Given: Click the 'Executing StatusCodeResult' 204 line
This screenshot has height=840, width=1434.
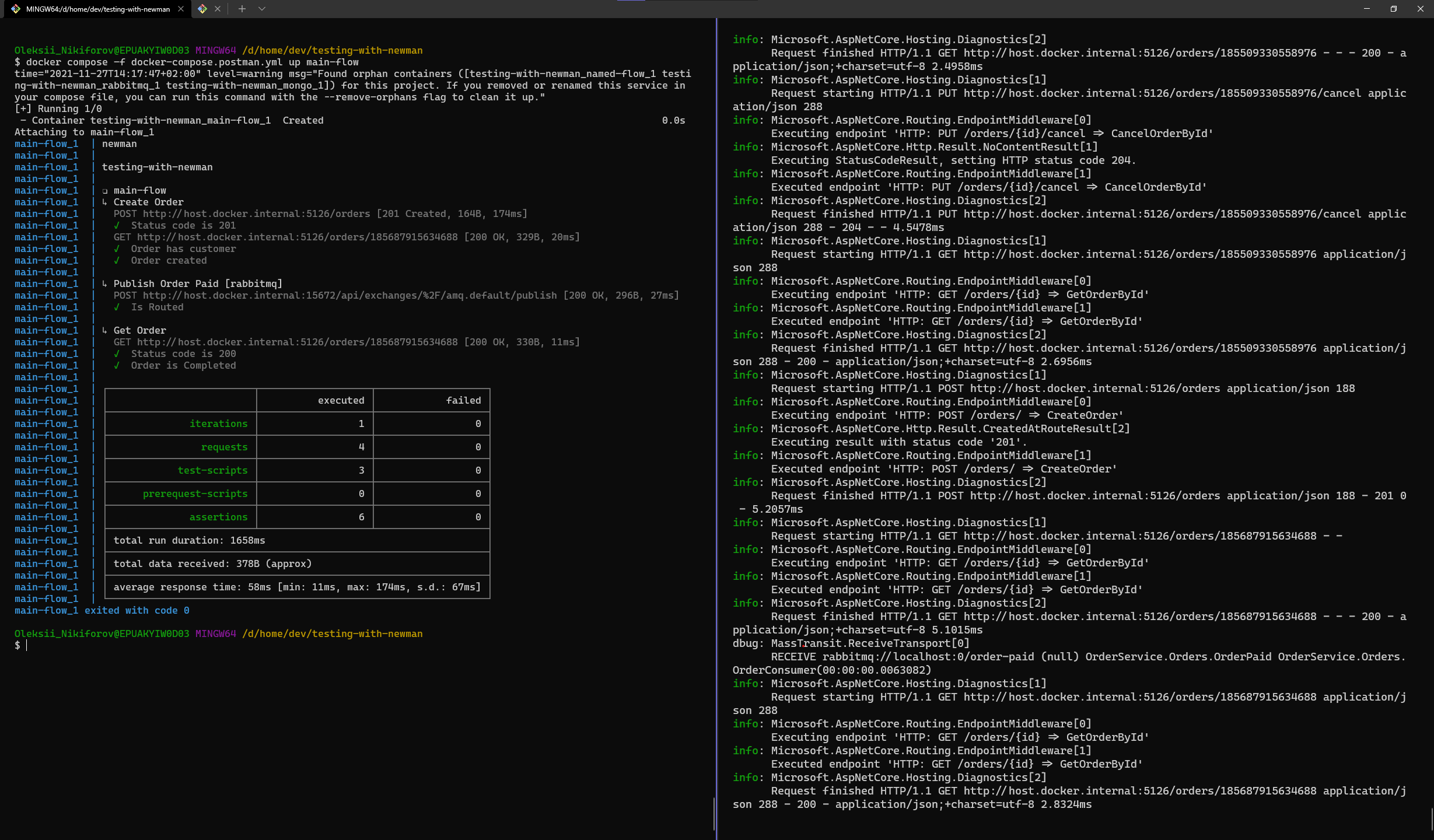Looking at the screenshot, I should point(953,160).
